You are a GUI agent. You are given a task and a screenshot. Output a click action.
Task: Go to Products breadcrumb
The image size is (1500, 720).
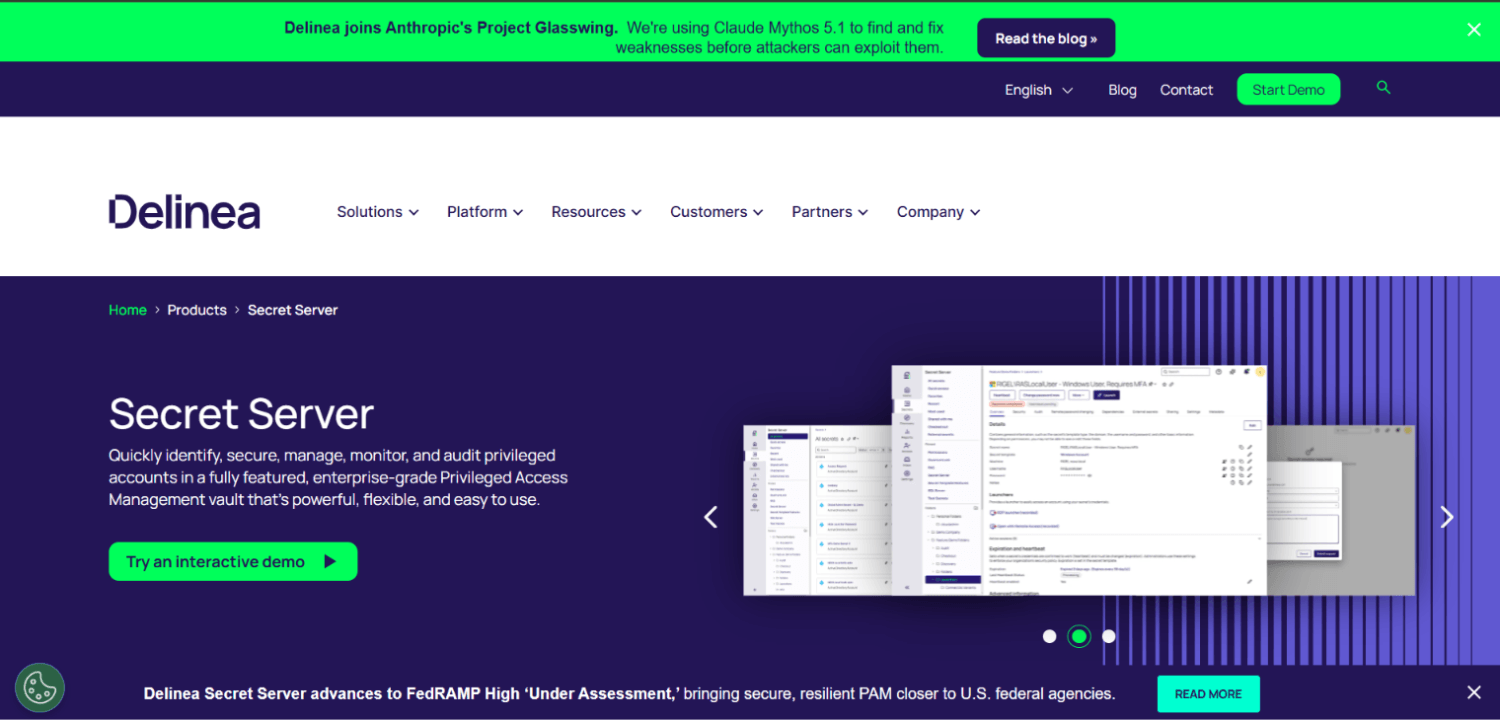(x=197, y=310)
